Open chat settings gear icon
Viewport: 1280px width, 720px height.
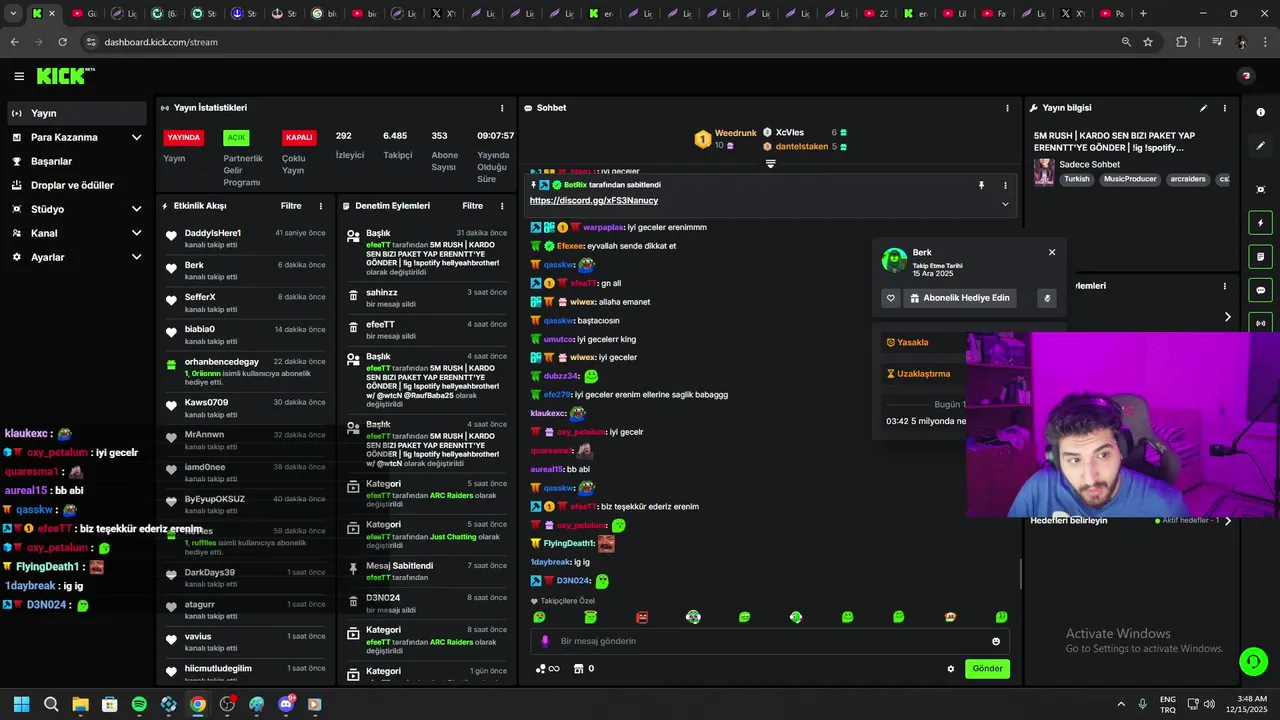coord(951,669)
